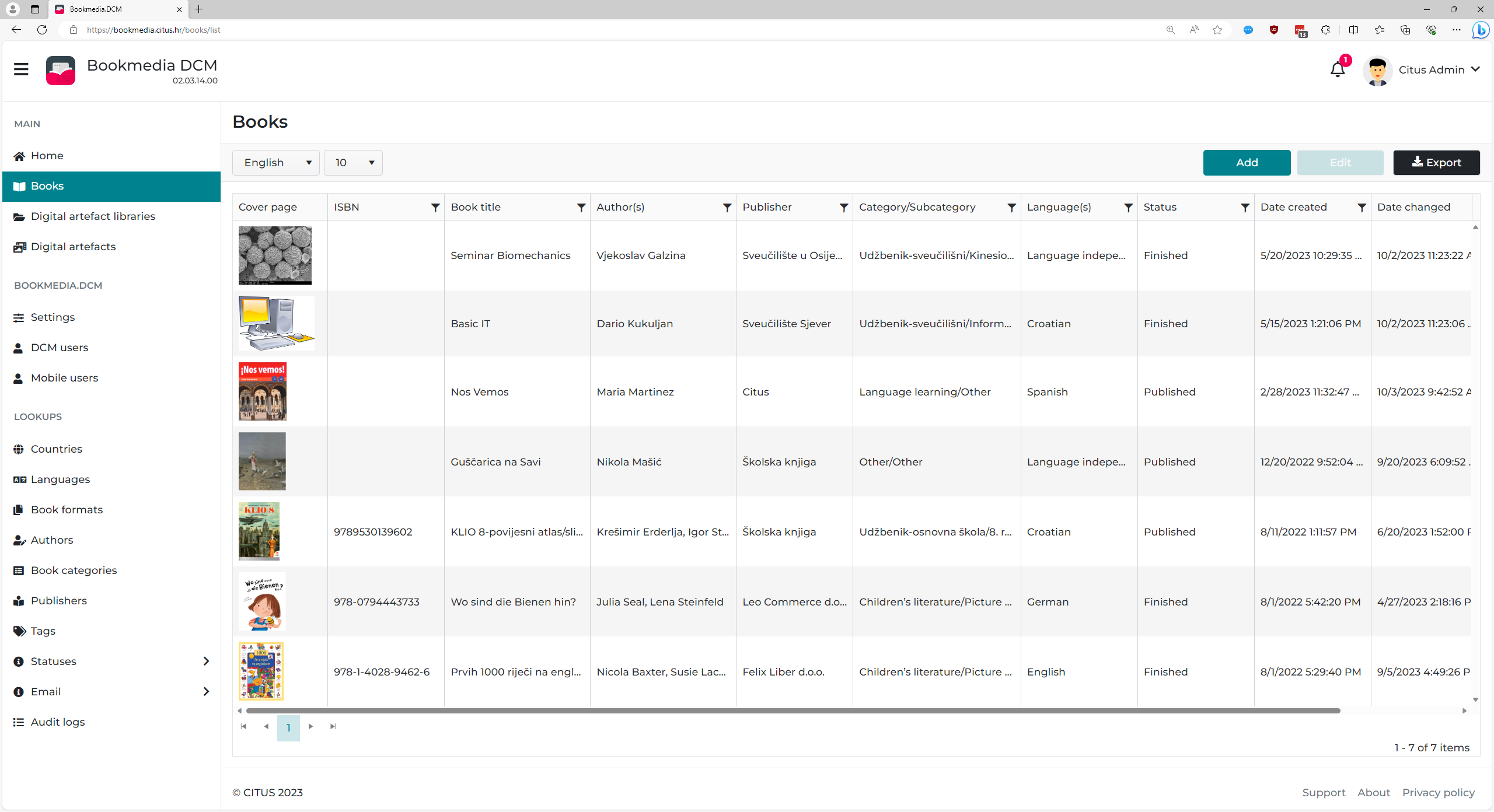Click the Add button
This screenshot has height=812, width=1494.
click(1247, 163)
